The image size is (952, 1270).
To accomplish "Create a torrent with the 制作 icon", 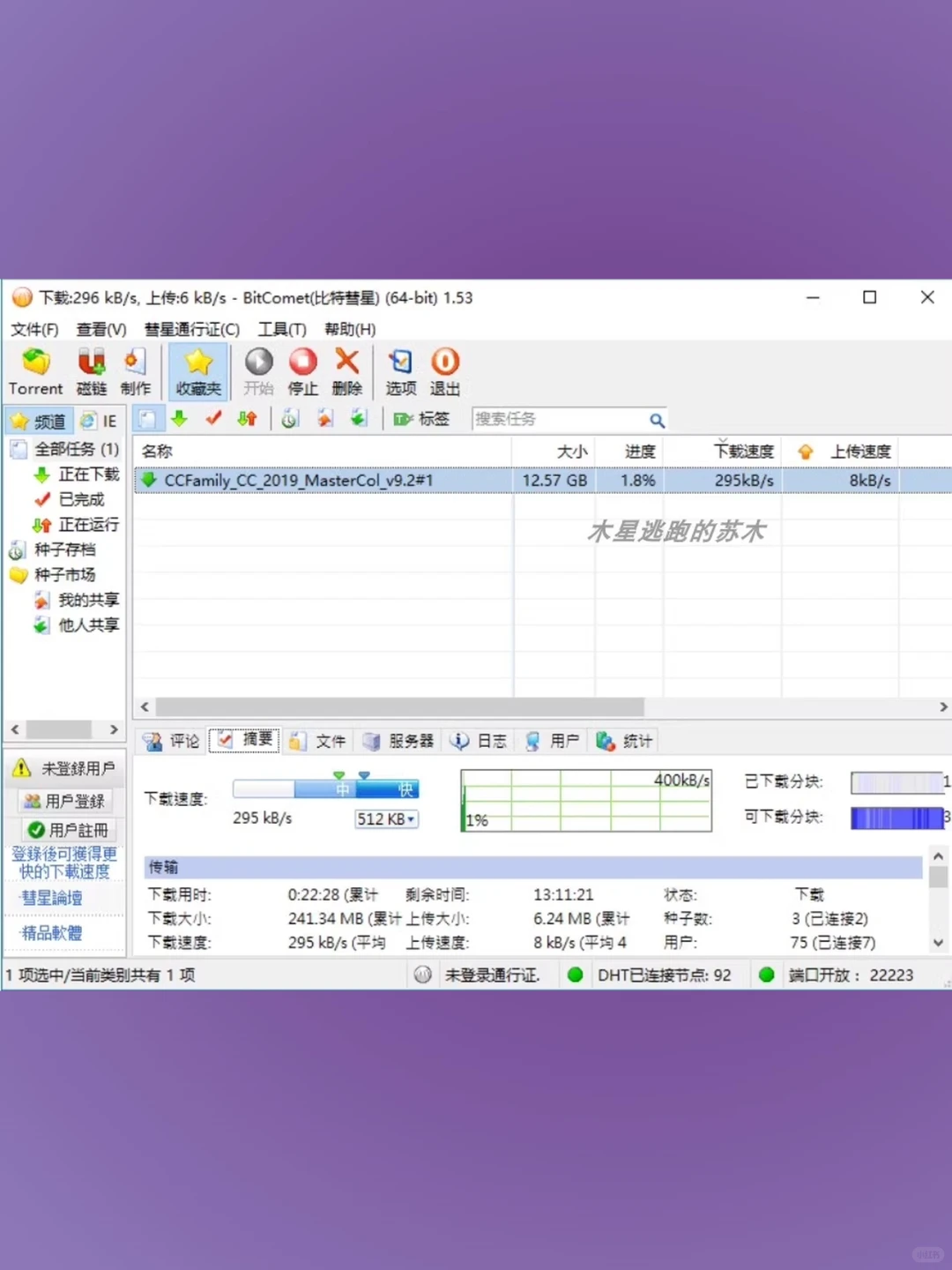I will coord(135,371).
